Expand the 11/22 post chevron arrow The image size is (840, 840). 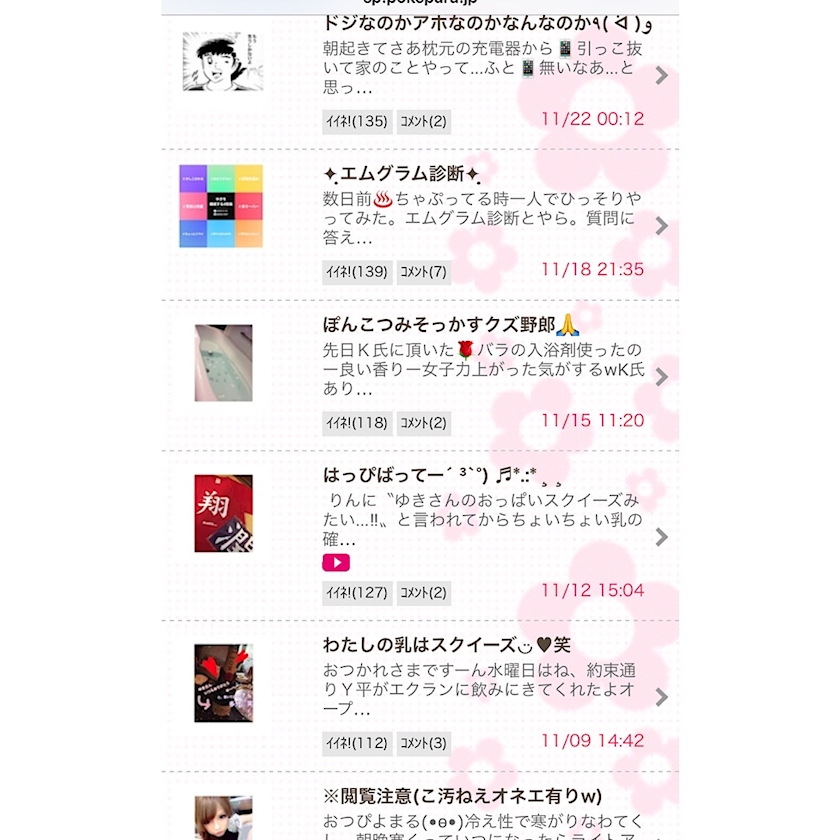pos(662,76)
